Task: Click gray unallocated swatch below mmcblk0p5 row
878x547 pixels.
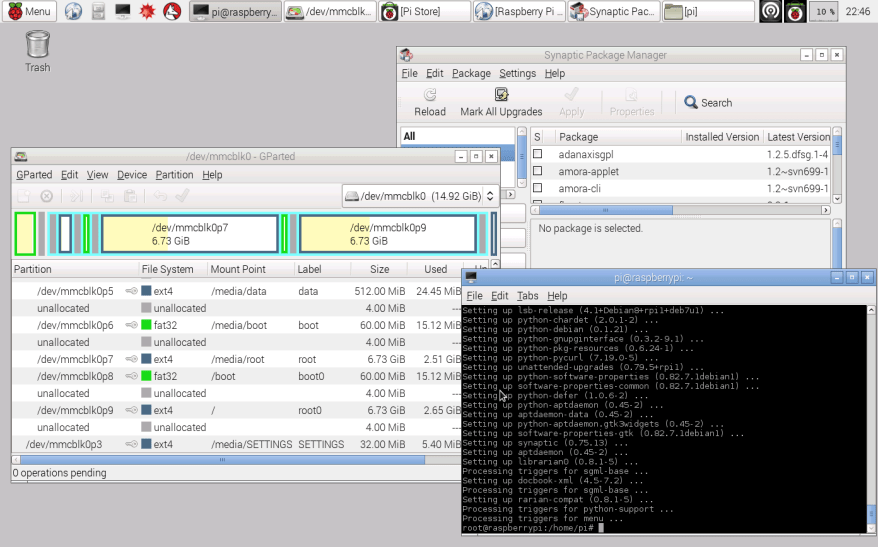Action: coord(146,308)
